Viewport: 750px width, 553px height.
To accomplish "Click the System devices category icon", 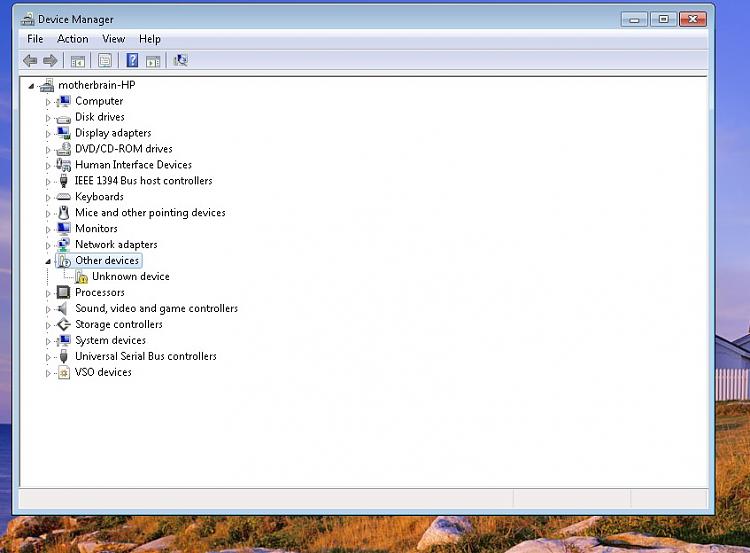I will point(64,341).
